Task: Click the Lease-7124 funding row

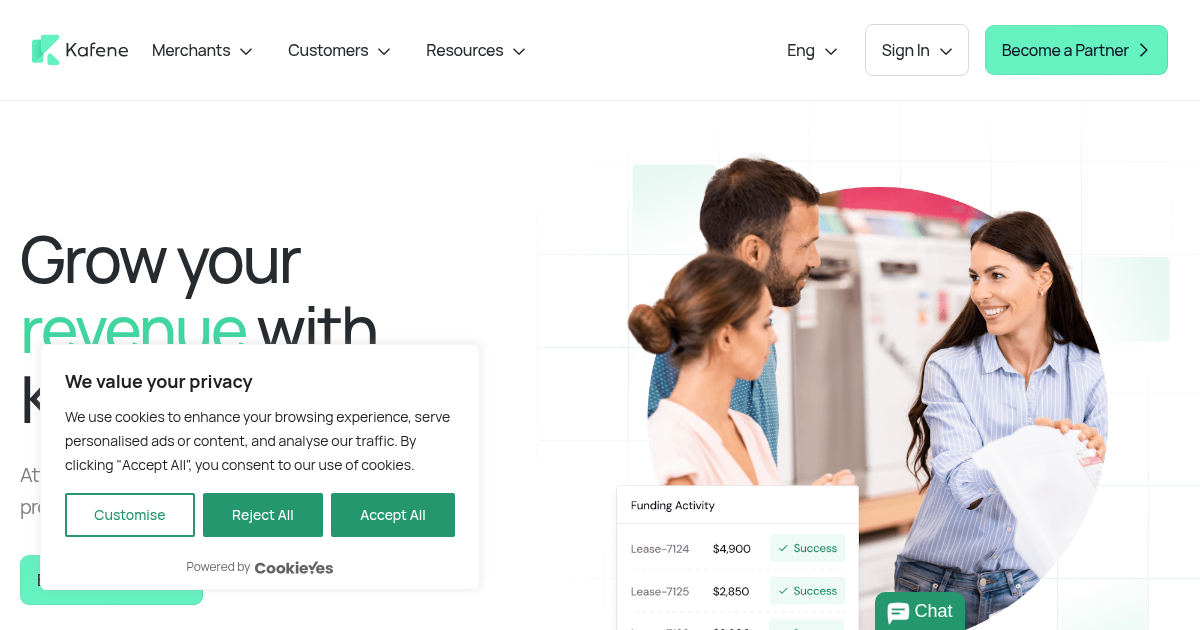Action: pyautogui.click(x=738, y=548)
